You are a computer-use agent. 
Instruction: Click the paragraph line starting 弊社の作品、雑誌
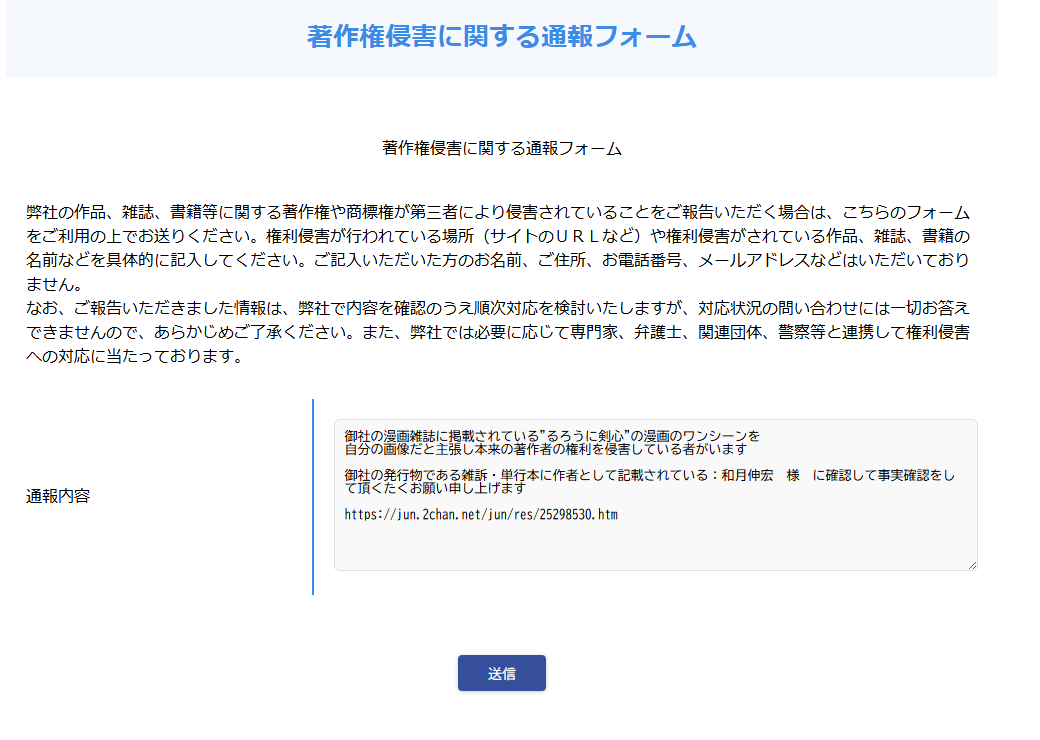[497, 212]
